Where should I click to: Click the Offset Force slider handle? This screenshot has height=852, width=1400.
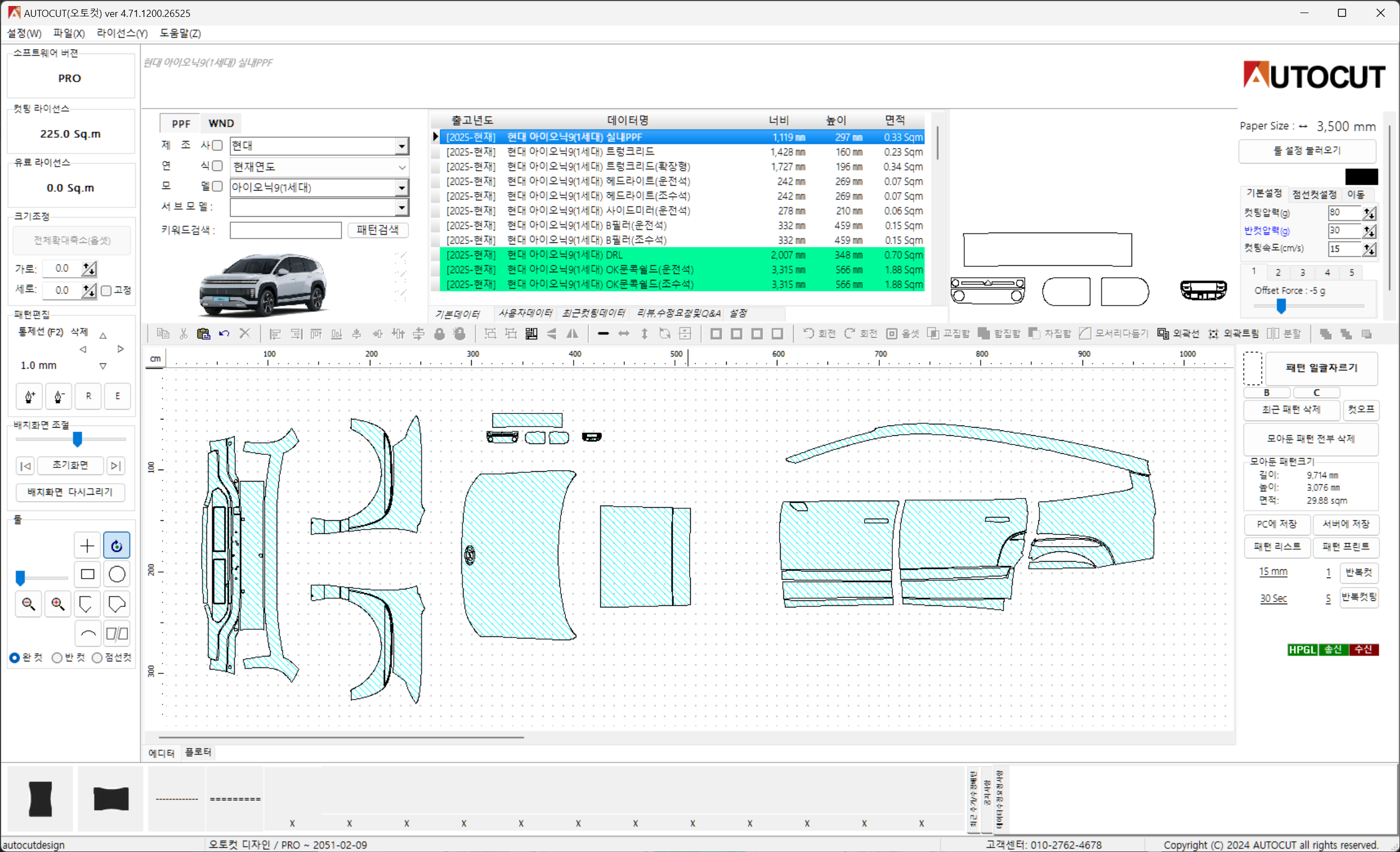pos(1281,306)
